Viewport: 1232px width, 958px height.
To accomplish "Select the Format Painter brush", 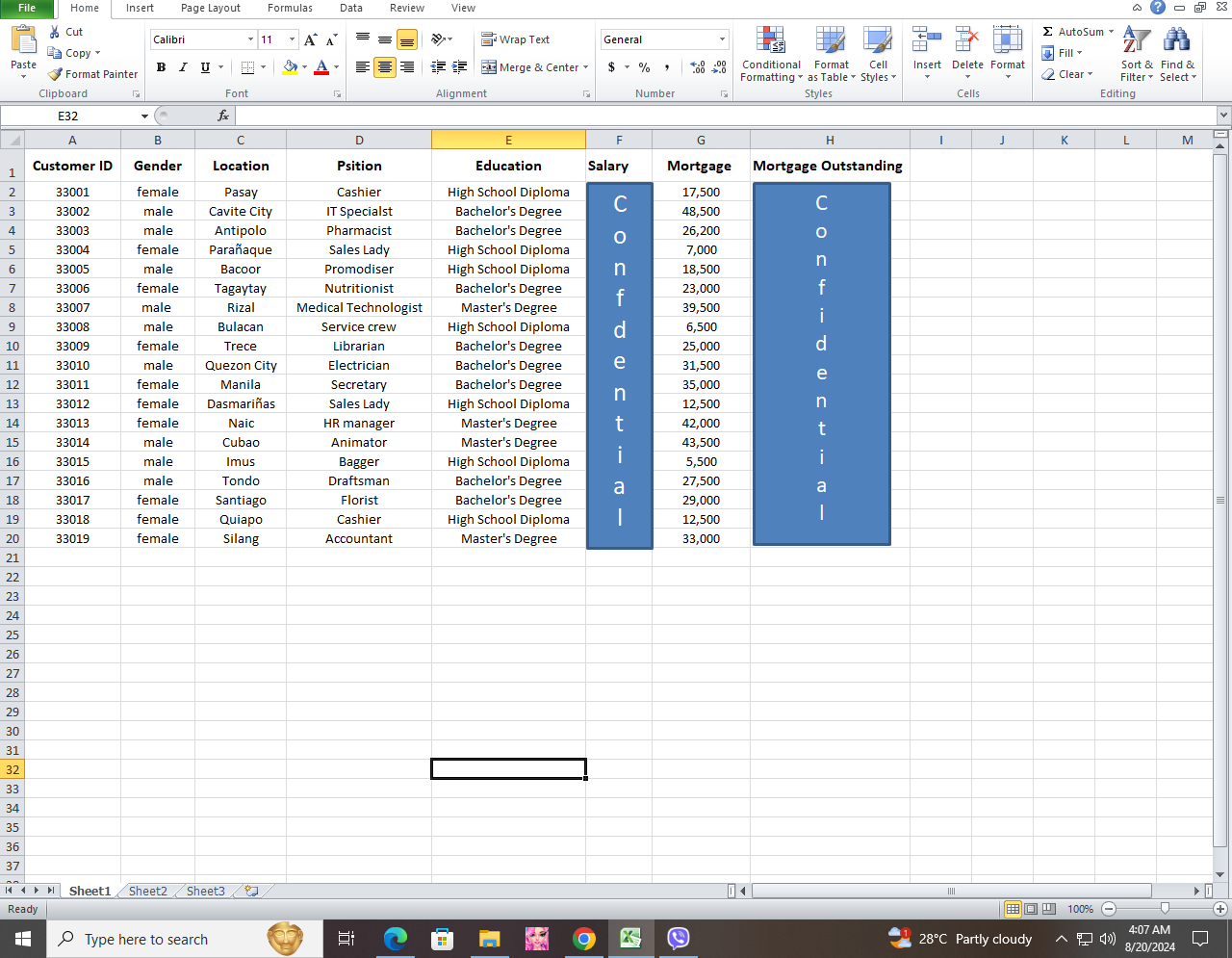I will [x=56, y=74].
